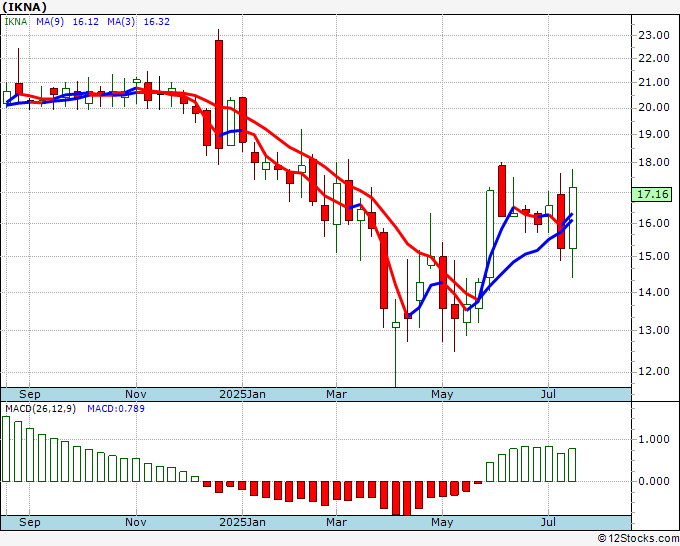This screenshot has width=680, height=546.
Task: Click Jul on the MACD time axis
Action: (548, 522)
